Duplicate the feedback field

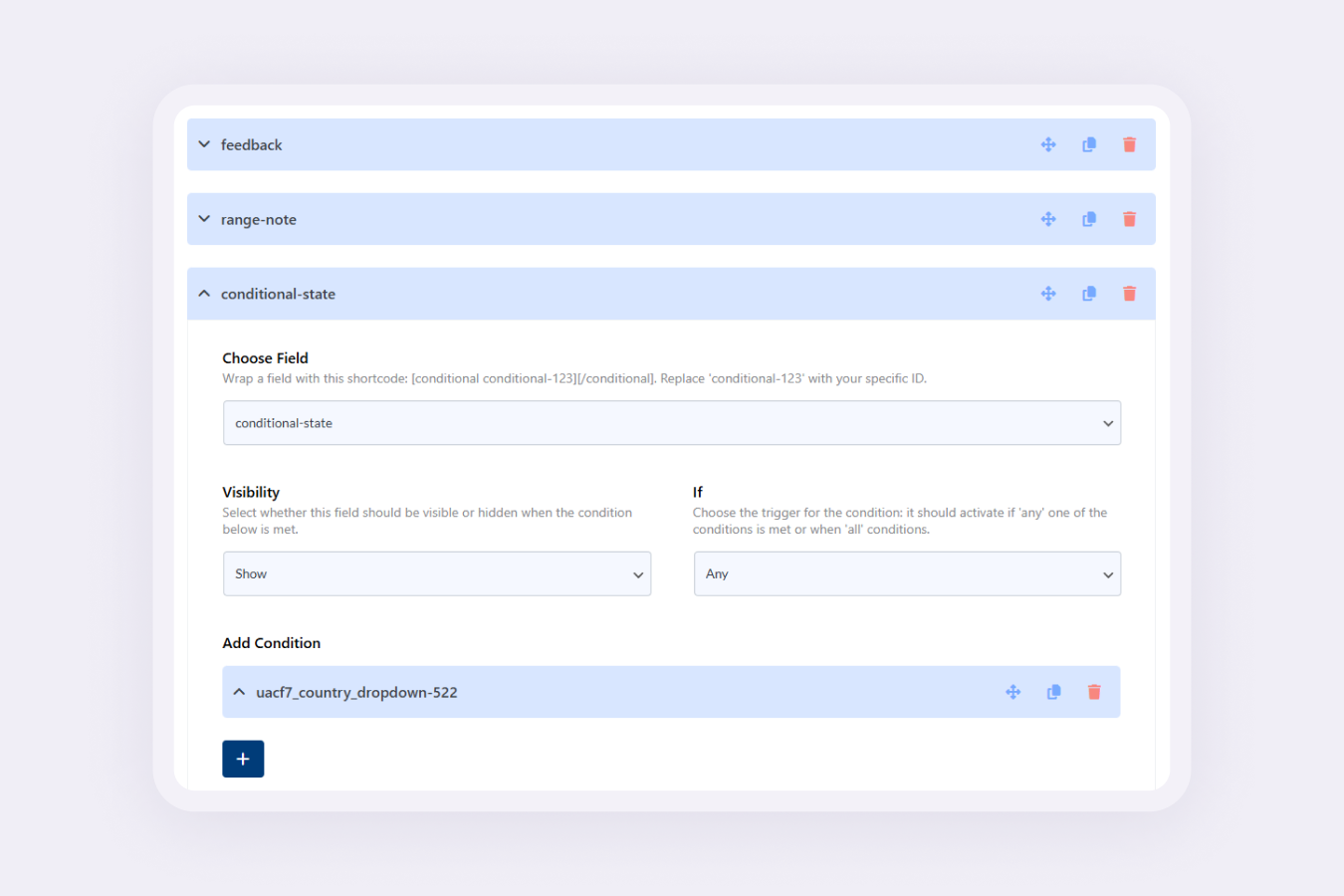[x=1088, y=144]
